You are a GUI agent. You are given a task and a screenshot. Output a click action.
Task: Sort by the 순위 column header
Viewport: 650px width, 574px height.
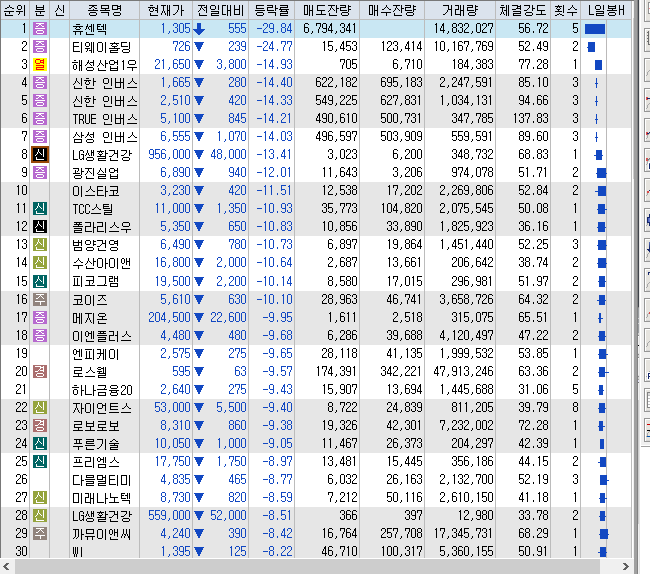15,10
